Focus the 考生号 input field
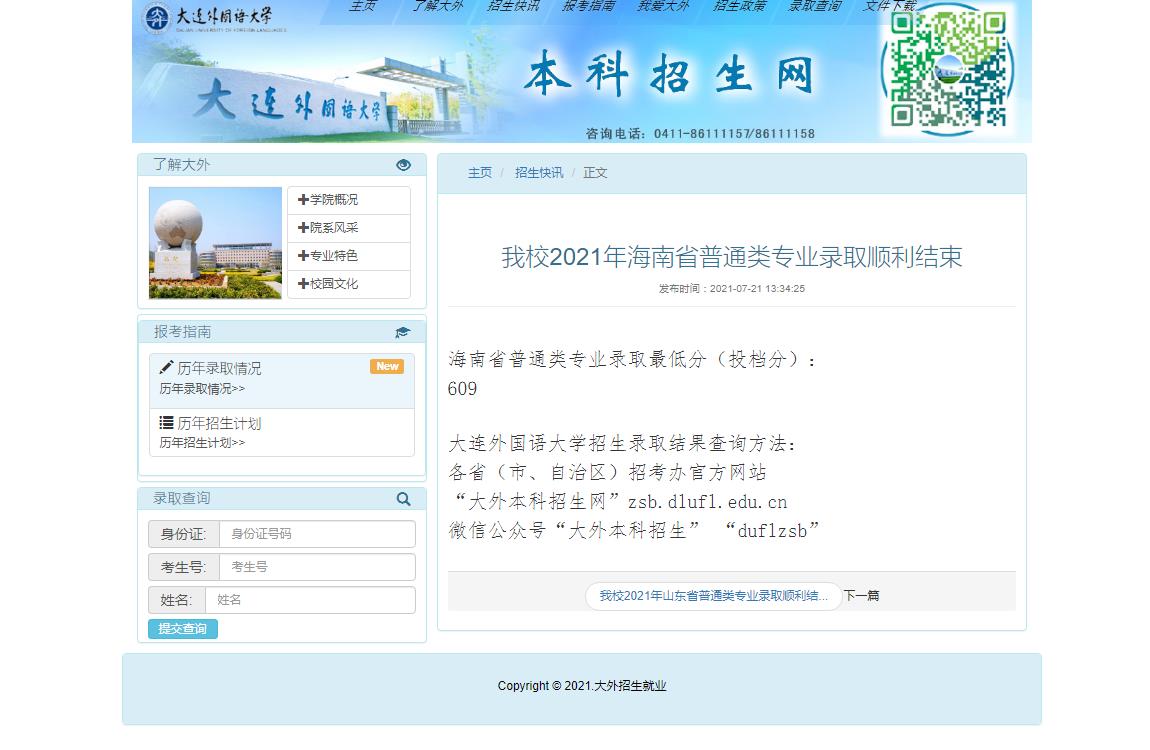The height and width of the screenshot is (750, 1150). 317,567
